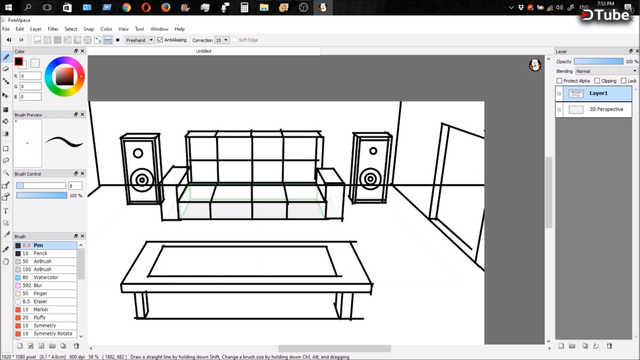640x360 pixels.
Task: Enable the Clipping checkbox
Action: 597,81
